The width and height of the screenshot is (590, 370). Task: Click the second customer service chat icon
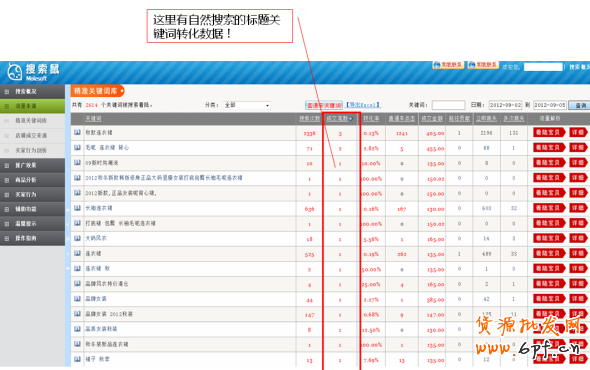pos(483,65)
